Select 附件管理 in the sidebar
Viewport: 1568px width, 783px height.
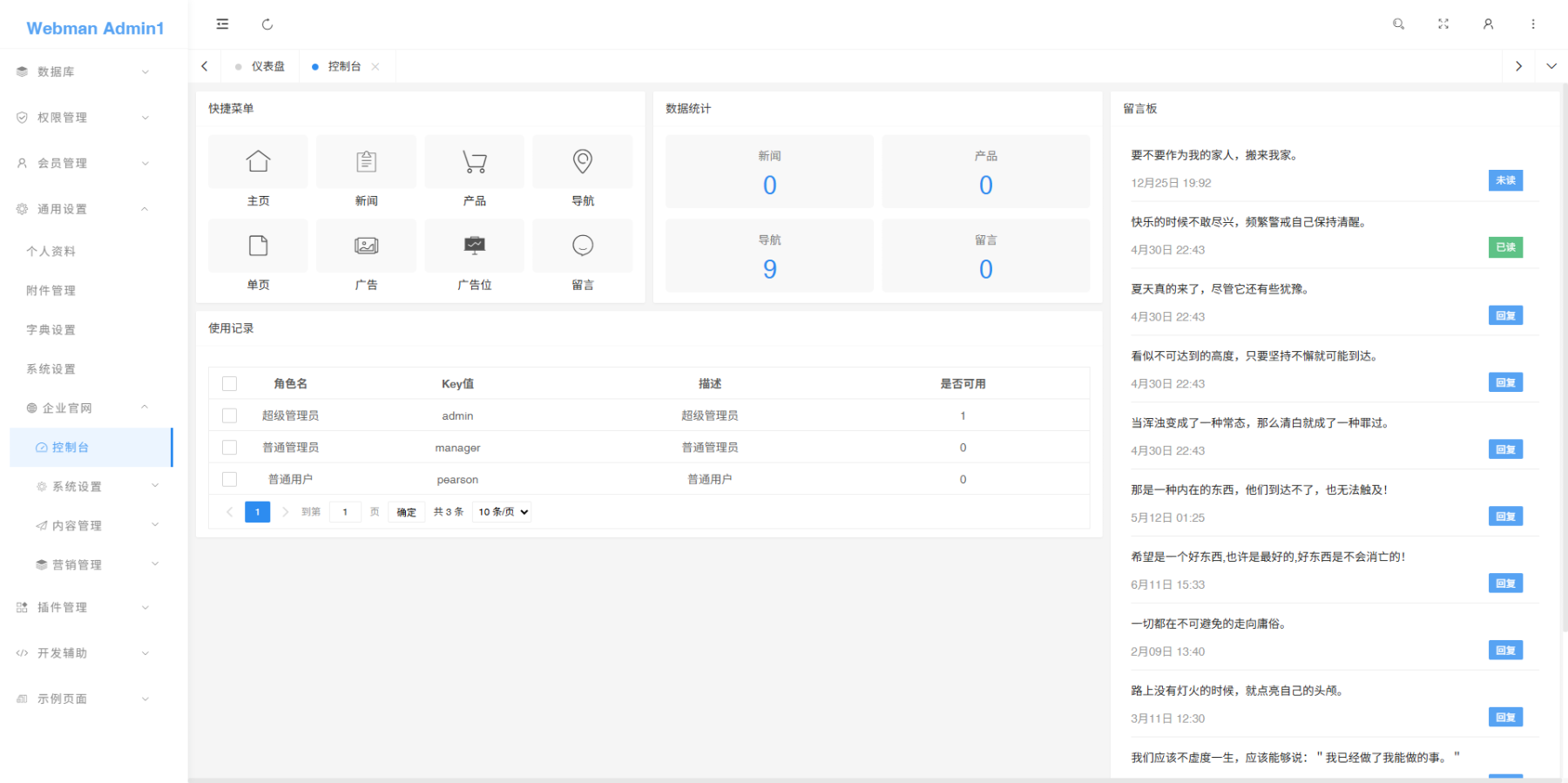51,291
